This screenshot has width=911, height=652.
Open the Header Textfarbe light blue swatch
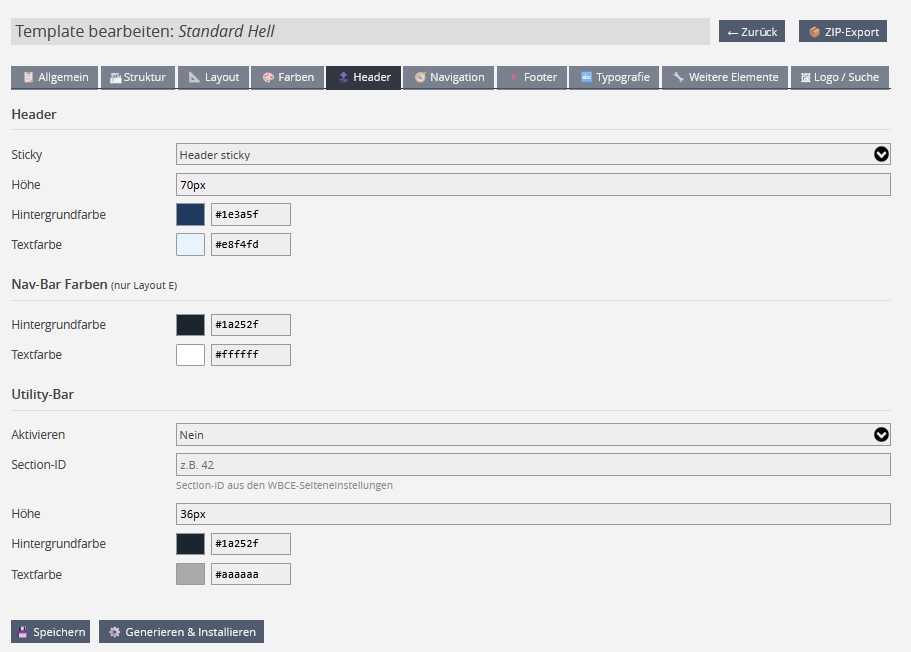point(191,245)
